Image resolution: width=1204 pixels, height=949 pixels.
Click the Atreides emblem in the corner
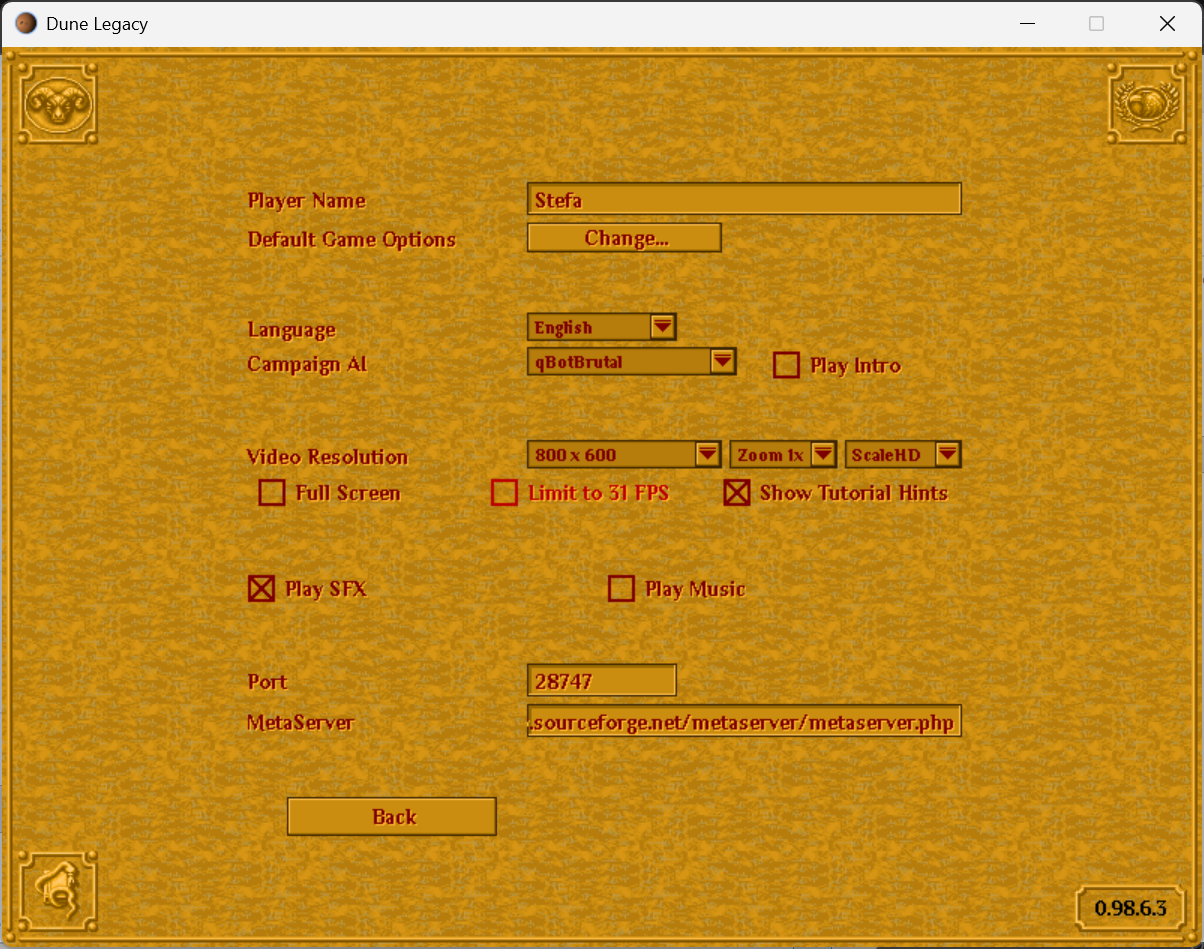[1145, 103]
